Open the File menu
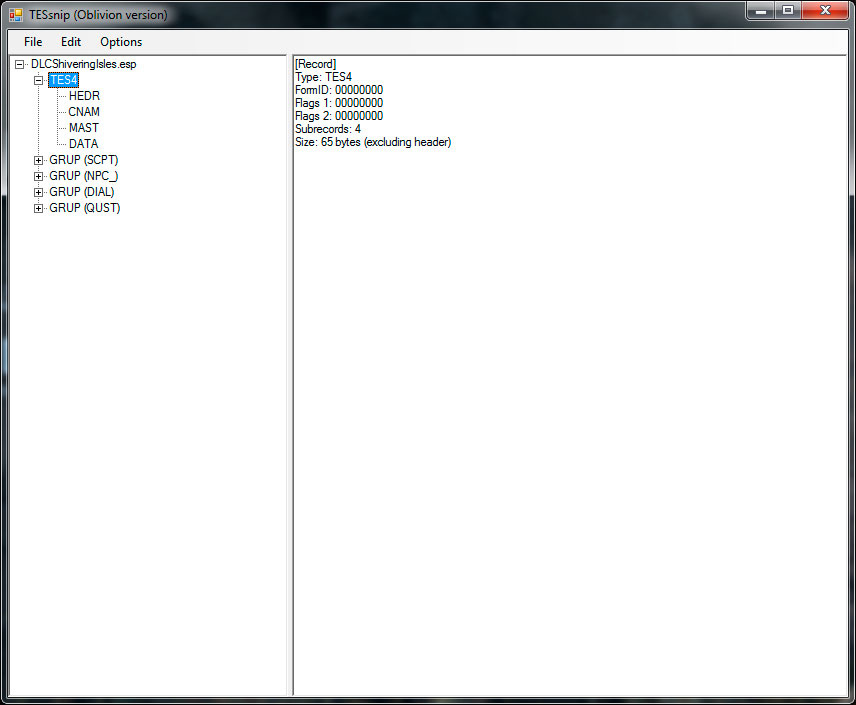 tap(33, 42)
